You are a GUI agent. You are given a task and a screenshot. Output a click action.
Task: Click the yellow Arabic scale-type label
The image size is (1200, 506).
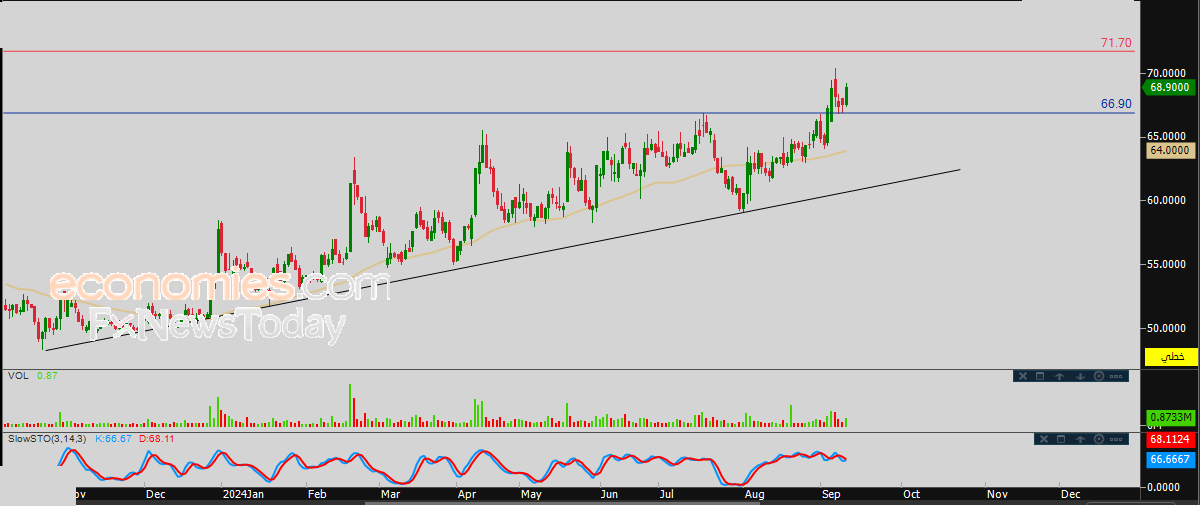(1170, 357)
